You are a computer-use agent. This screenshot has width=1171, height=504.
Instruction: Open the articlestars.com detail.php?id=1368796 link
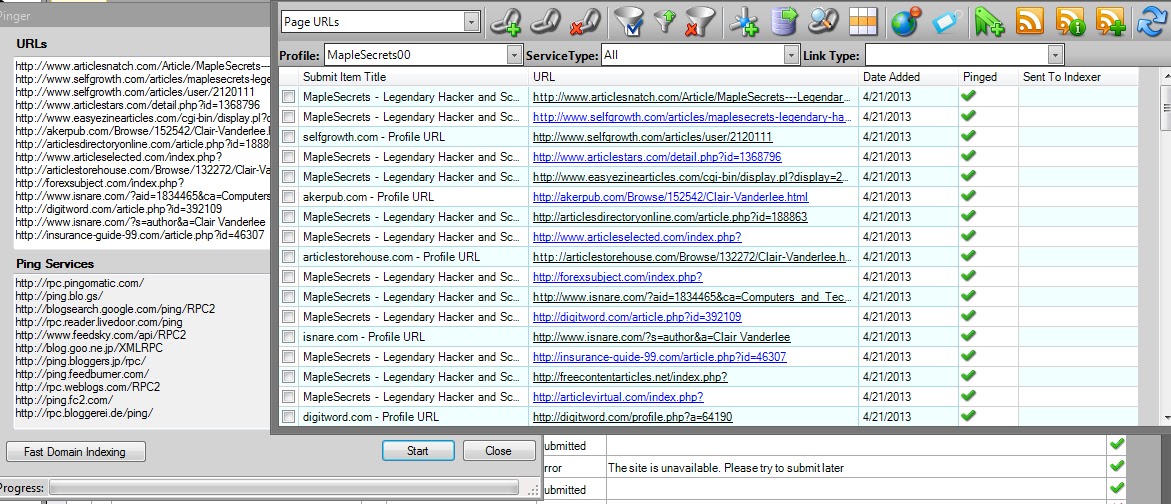click(x=657, y=157)
